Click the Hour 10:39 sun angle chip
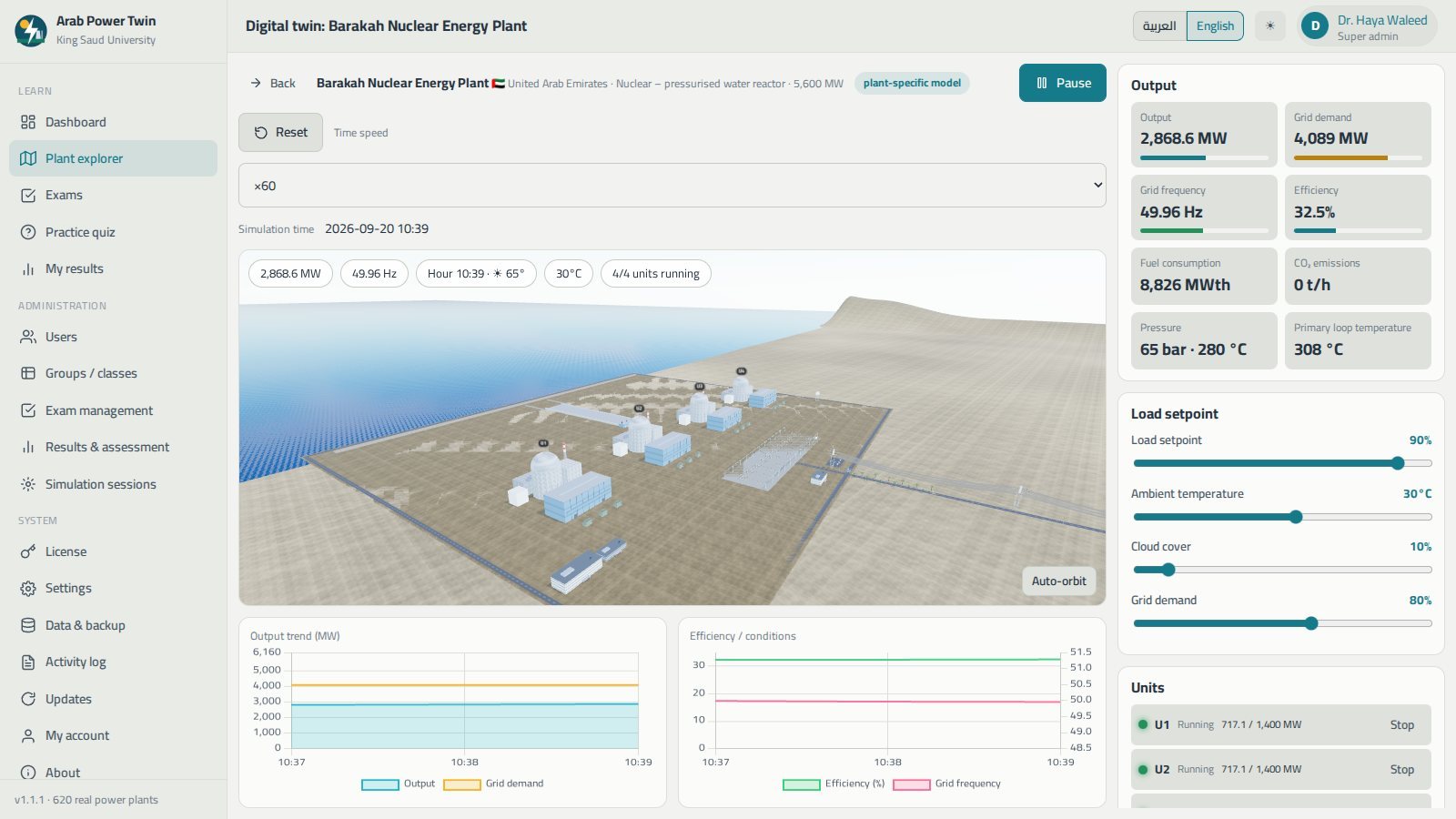 (x=476, y=273)
